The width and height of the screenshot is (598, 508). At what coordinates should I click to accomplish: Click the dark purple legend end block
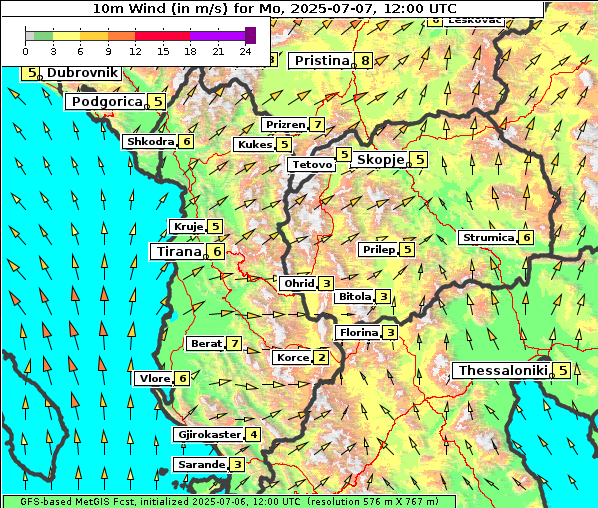click(x=250, y=35)
